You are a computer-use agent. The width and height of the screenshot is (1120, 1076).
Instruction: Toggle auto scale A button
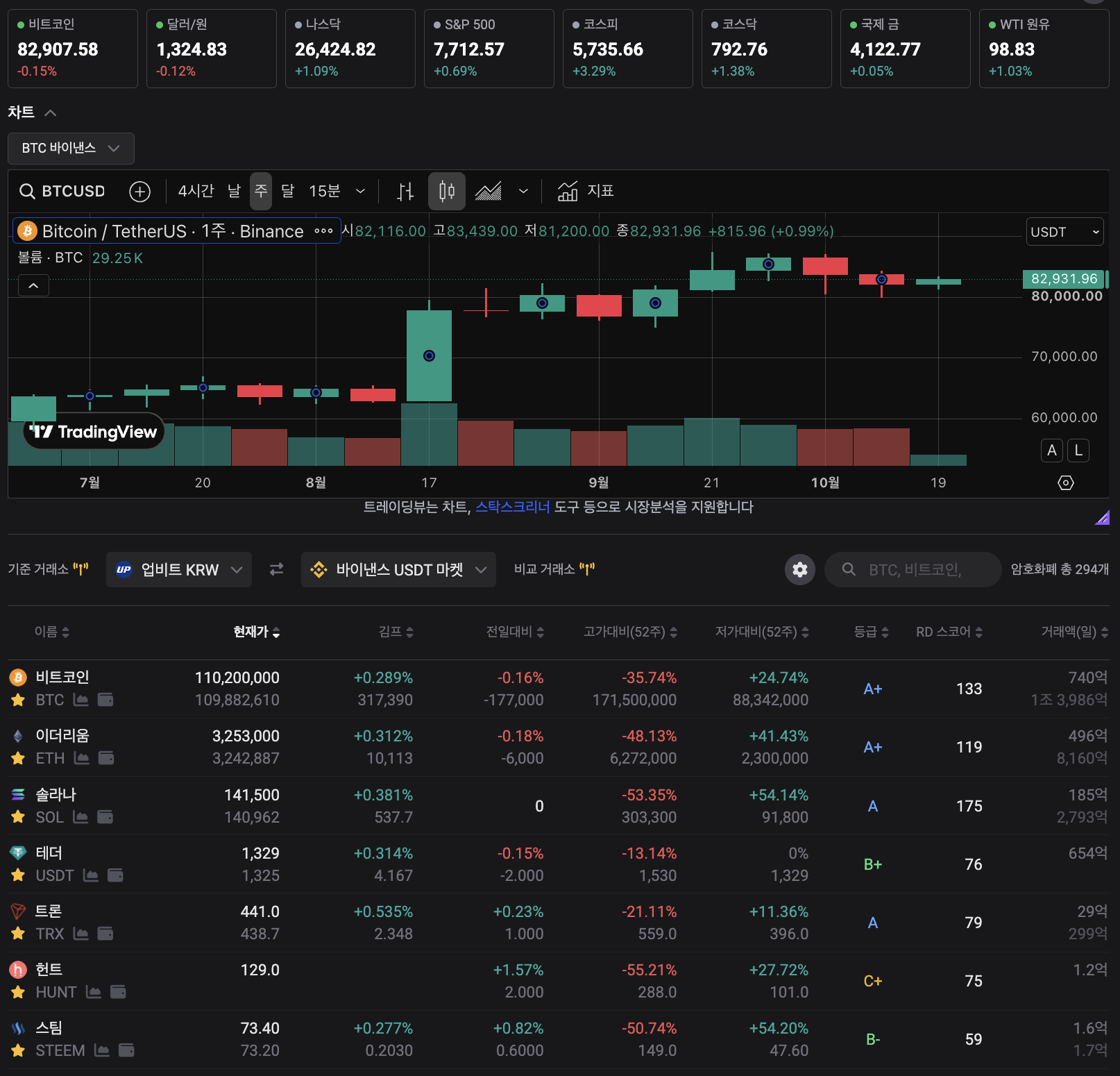tap(1052, 451)
